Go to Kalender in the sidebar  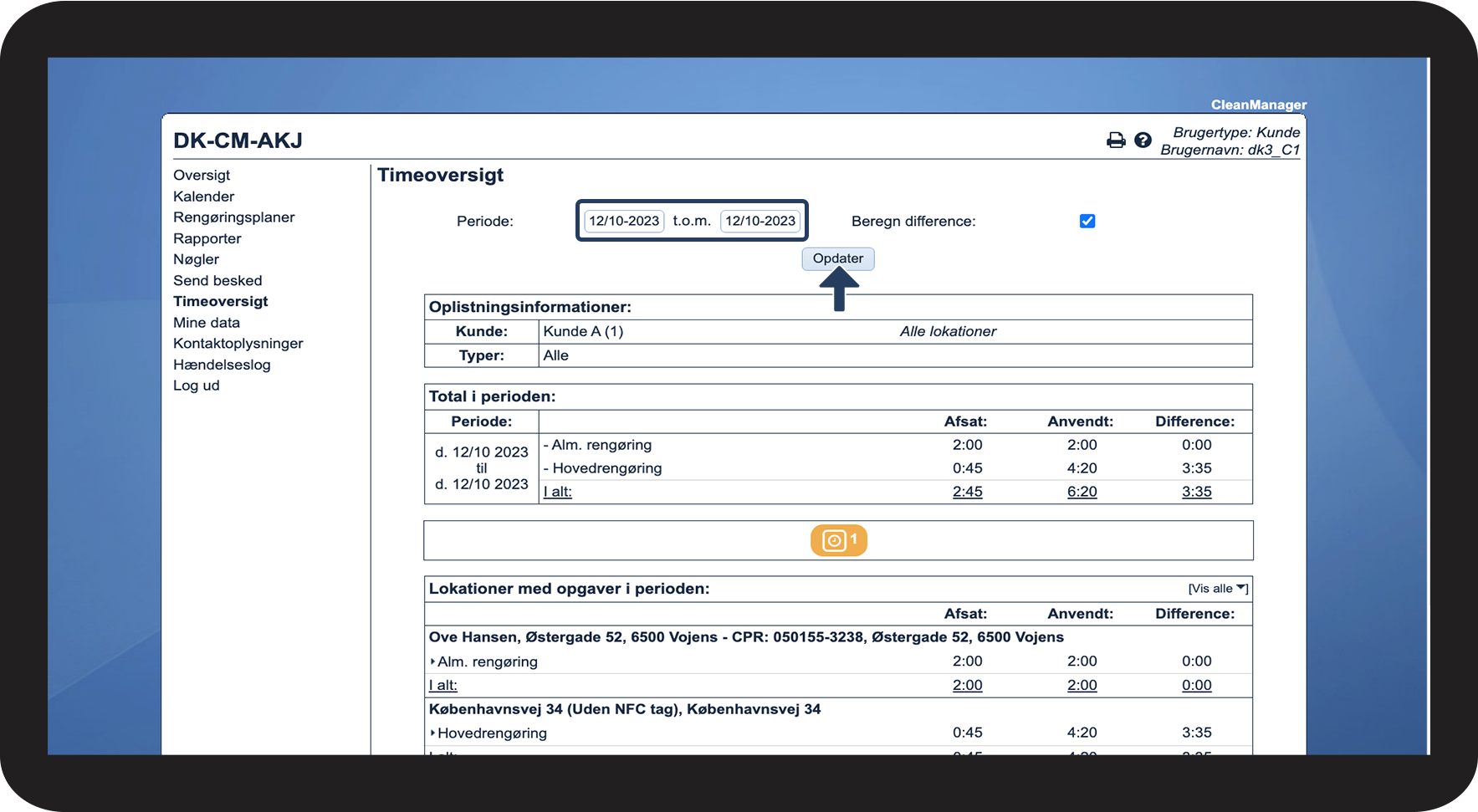[203, 197]
